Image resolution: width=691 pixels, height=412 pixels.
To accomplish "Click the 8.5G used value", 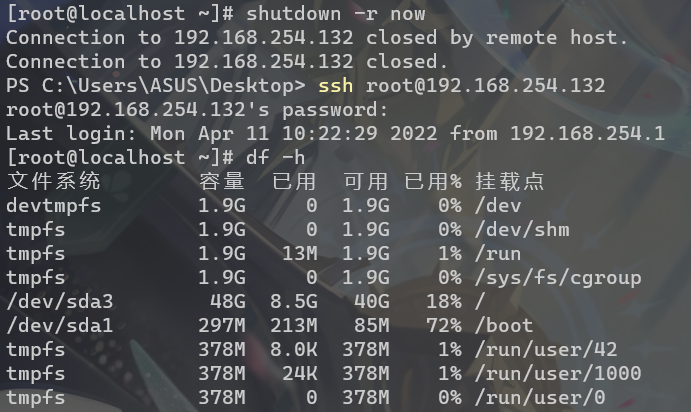I will (294, 302).
